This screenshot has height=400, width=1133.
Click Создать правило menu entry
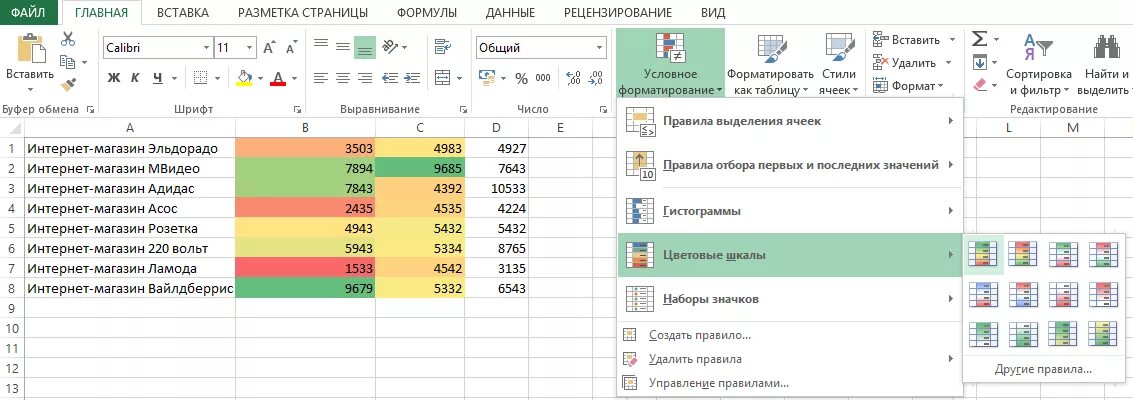point(790,335)
